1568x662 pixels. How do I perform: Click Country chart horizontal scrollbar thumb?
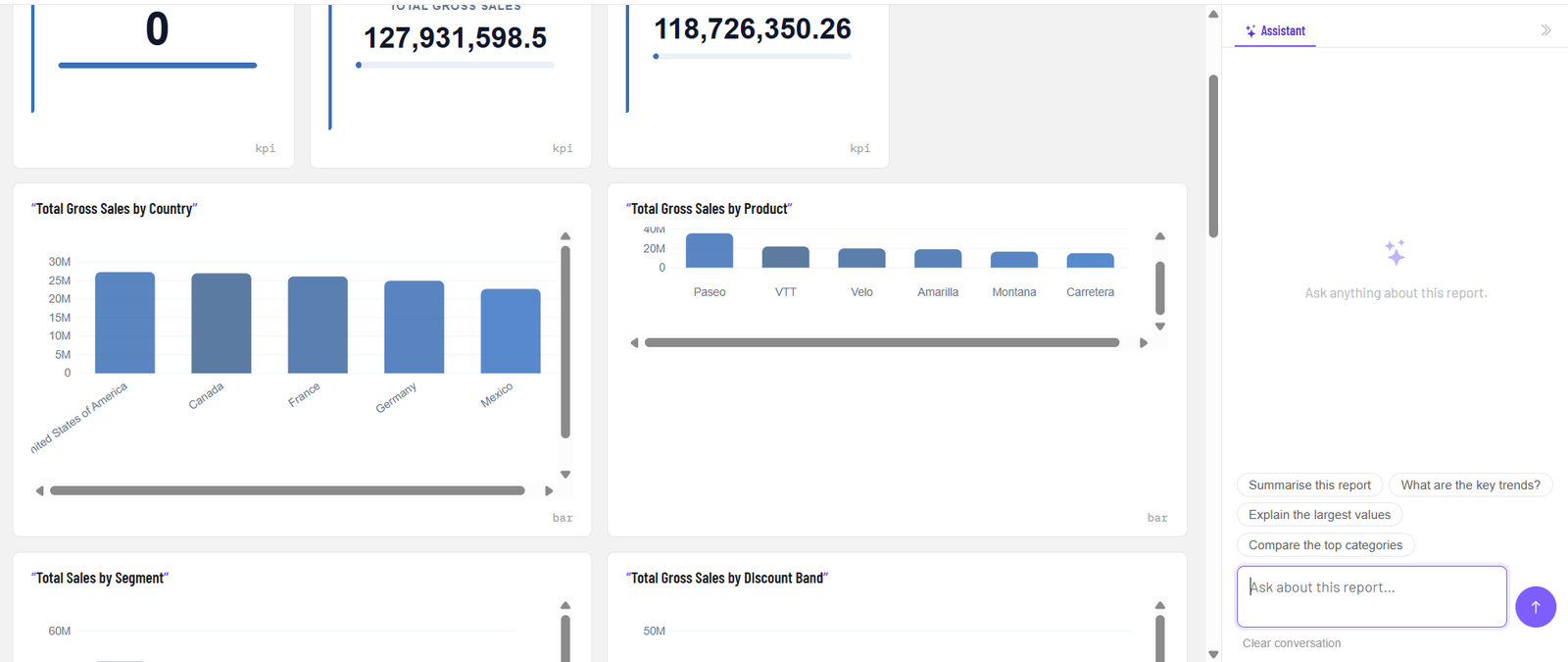tap(287, 490)
